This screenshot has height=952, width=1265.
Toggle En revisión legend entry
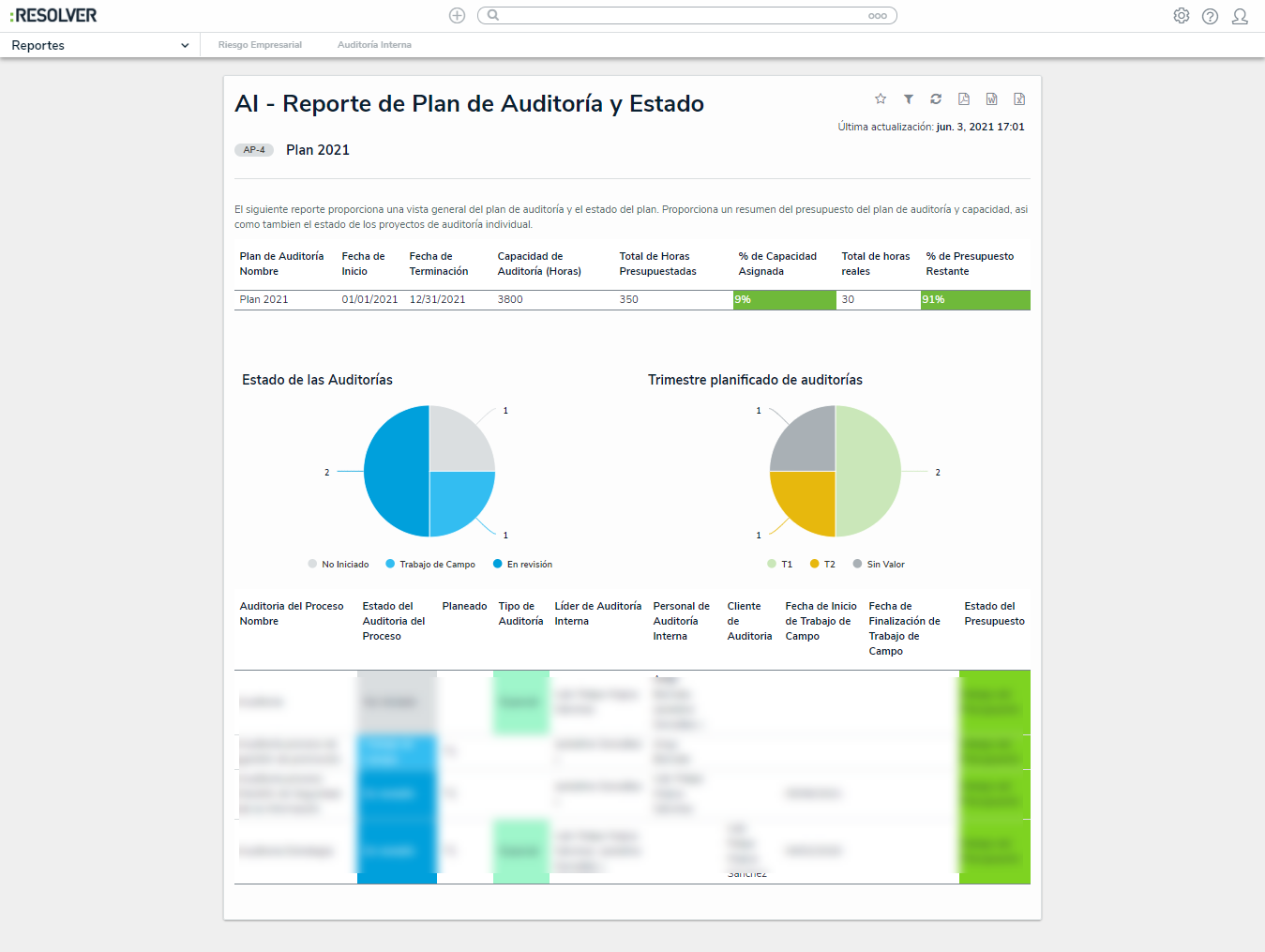[x=523, y=565]
